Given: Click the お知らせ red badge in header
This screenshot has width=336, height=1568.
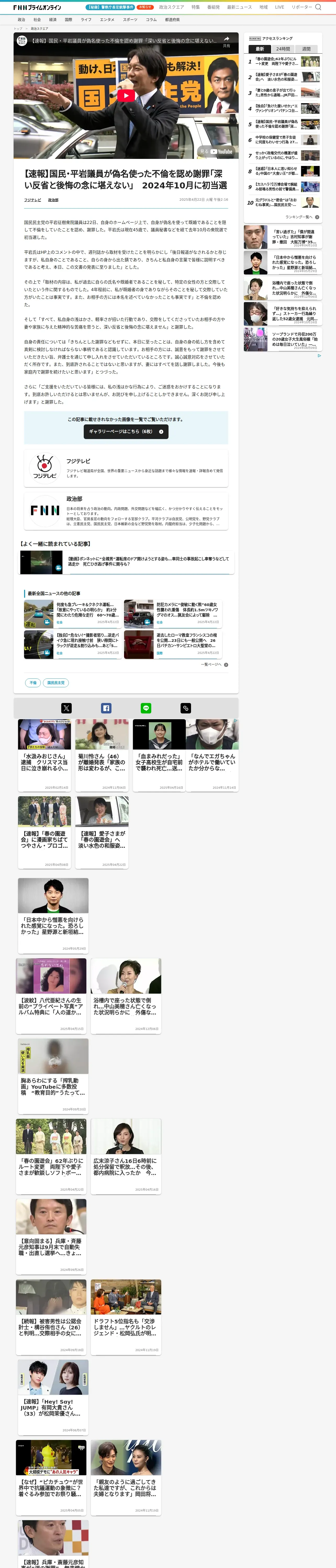Looking at the screenshot, I should pyautogui.click(x=145, y=7).
